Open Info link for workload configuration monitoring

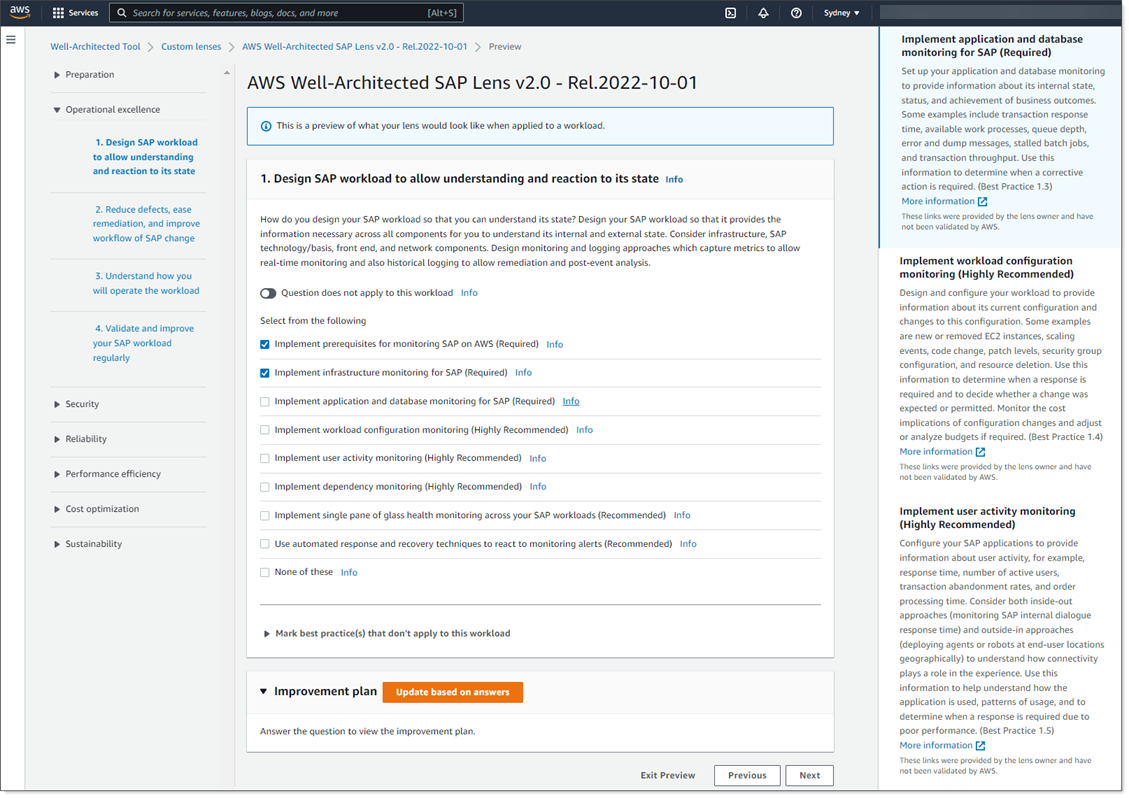584,430
